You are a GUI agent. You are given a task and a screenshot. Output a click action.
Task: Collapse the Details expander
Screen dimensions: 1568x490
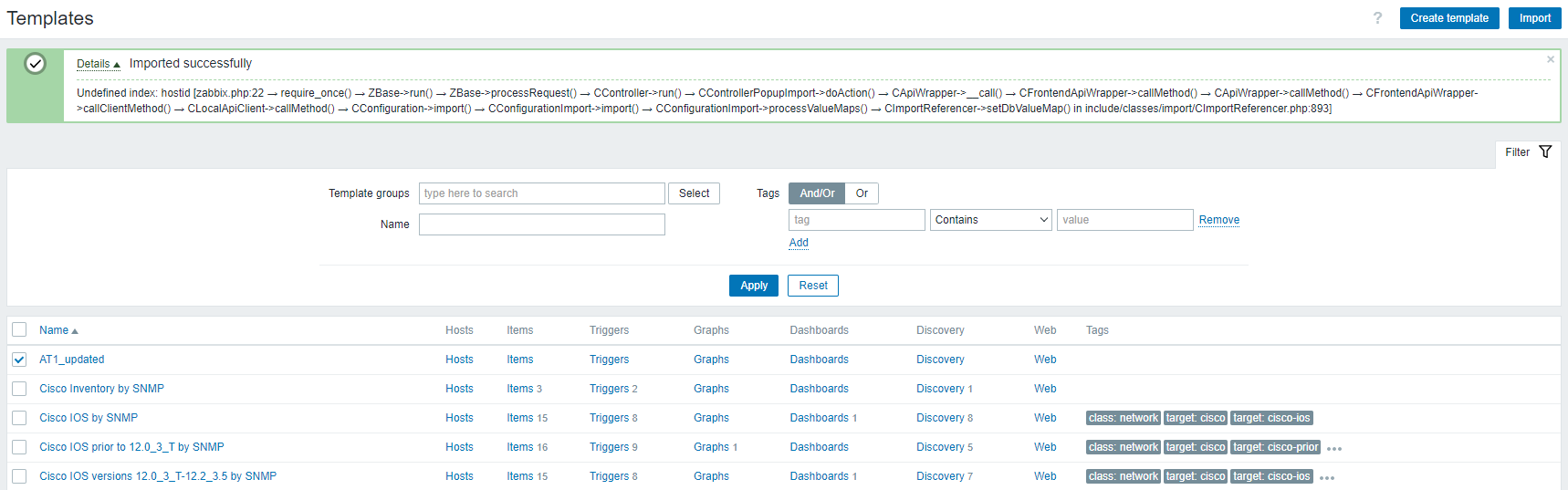pos(99,64)
